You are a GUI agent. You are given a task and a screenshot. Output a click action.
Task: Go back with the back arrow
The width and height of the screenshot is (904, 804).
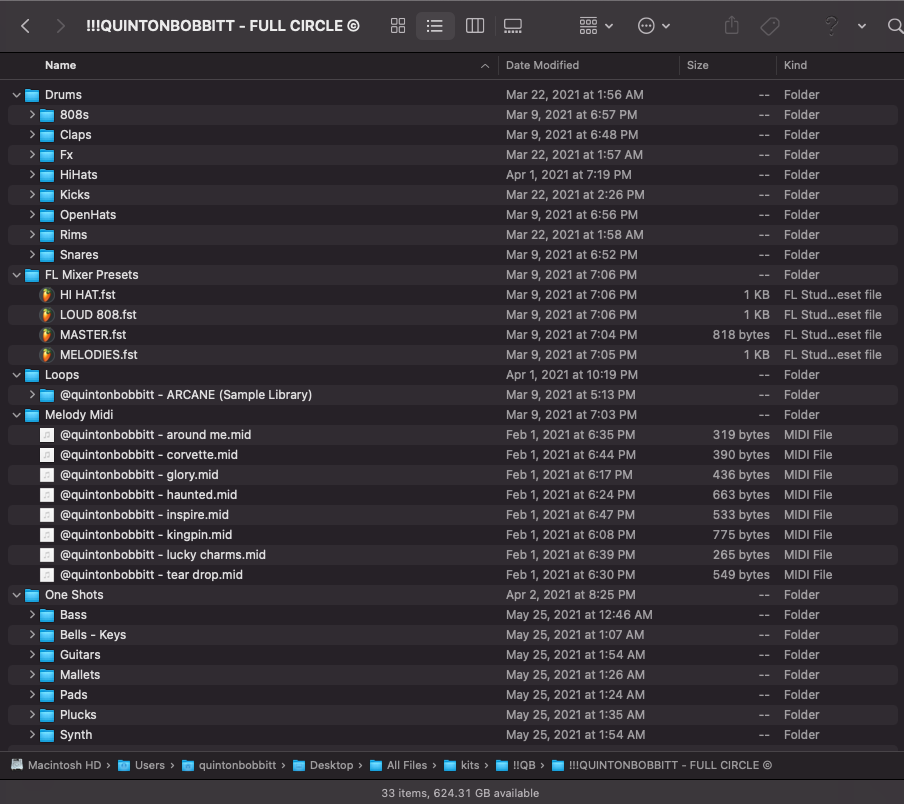pos(25,26)
